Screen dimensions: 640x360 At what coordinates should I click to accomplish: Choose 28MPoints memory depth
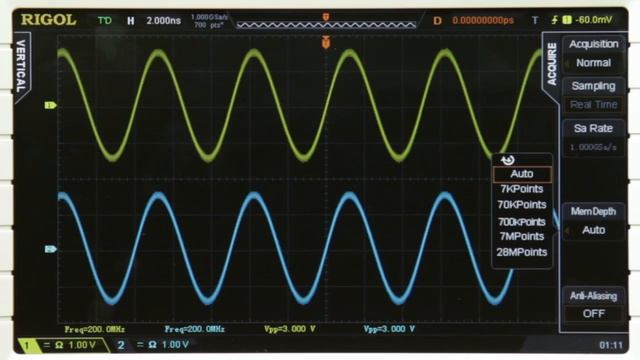[x=522, y=252]
